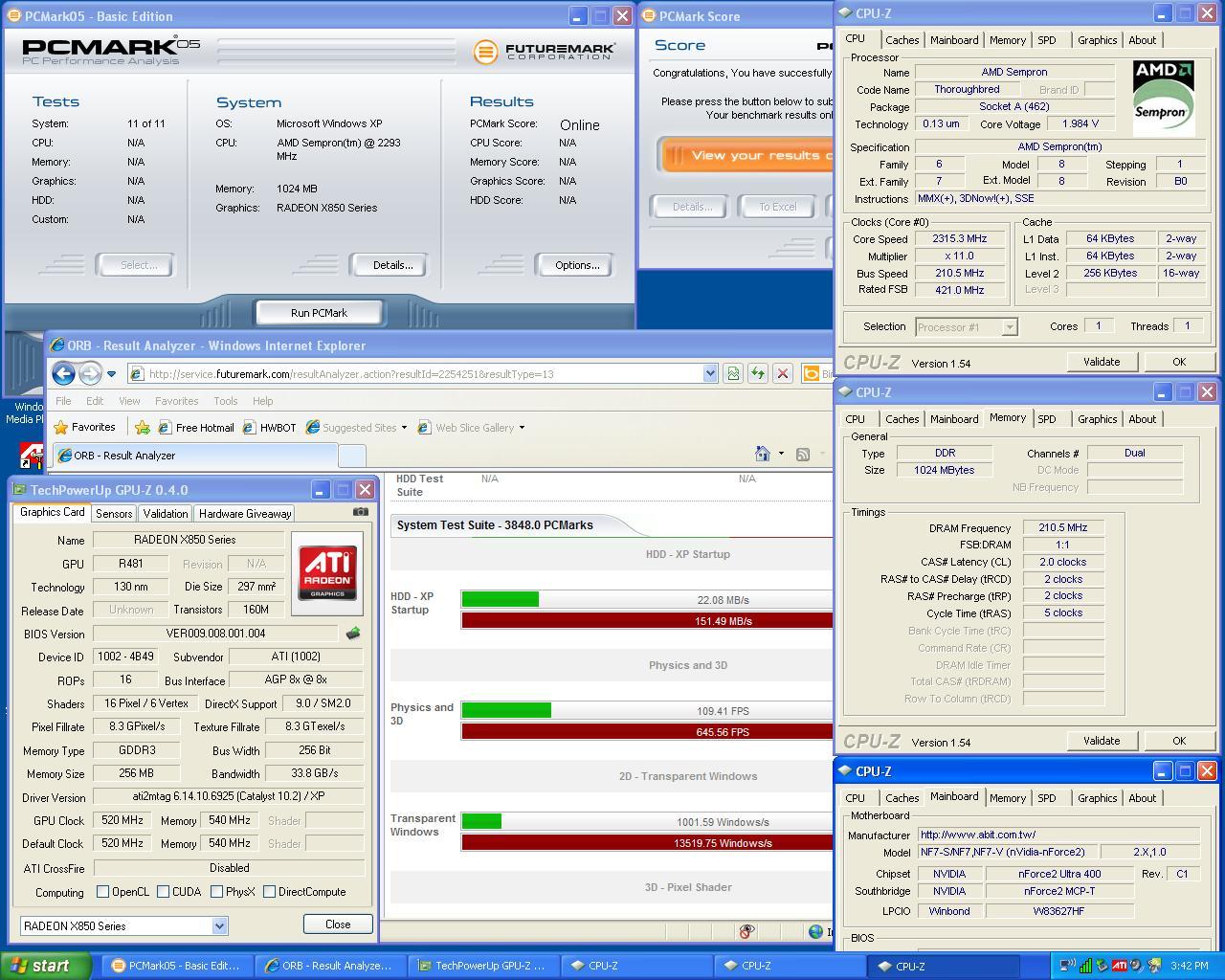Click the ATI tray icon in taskbar

pyautogui.click(x=1119, y=966)
